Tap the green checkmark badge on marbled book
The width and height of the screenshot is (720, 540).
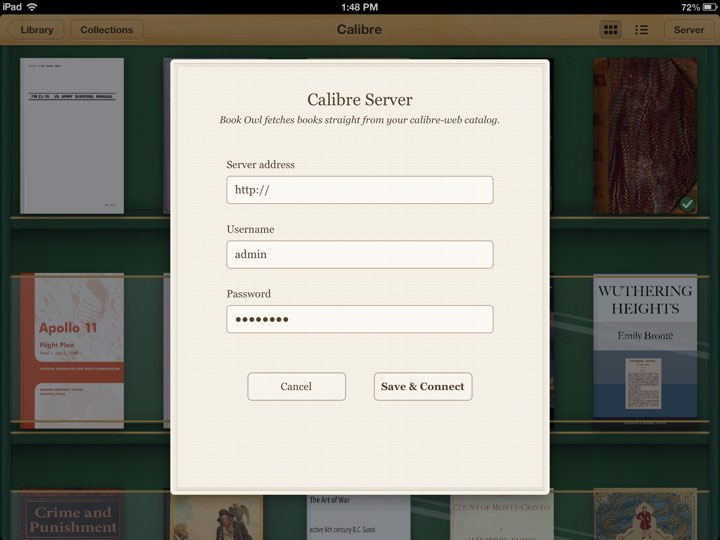(687, 203)
